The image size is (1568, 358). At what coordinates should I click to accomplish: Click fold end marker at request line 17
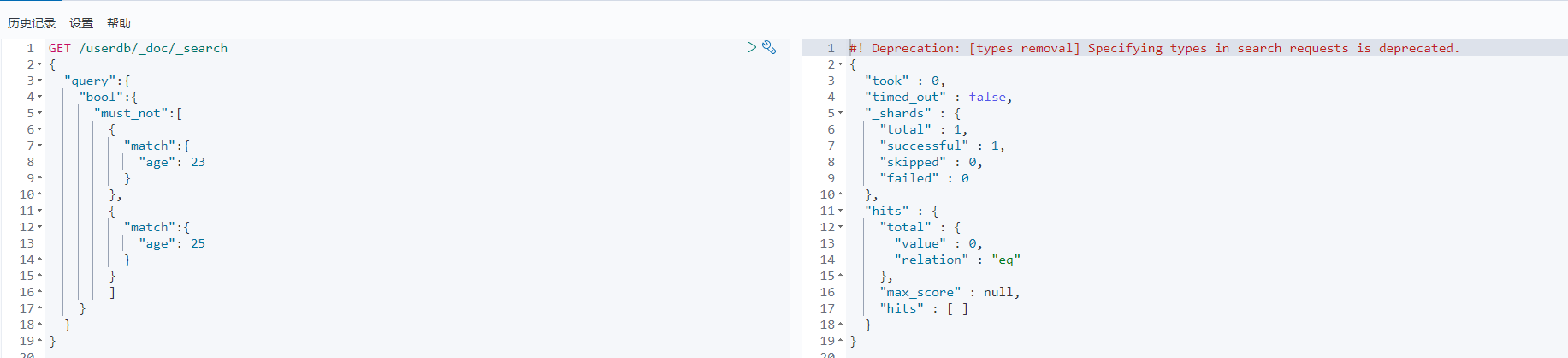click(39, 308)
